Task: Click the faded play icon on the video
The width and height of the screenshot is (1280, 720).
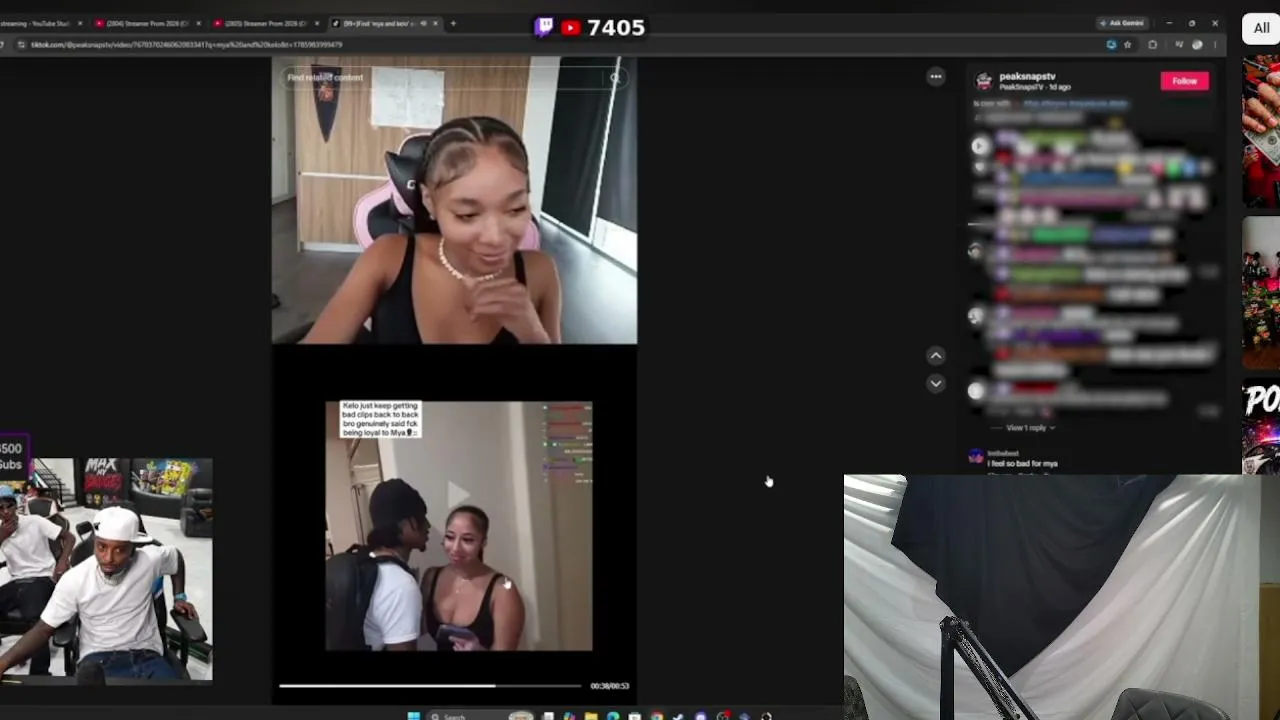Action: point(458,494)
